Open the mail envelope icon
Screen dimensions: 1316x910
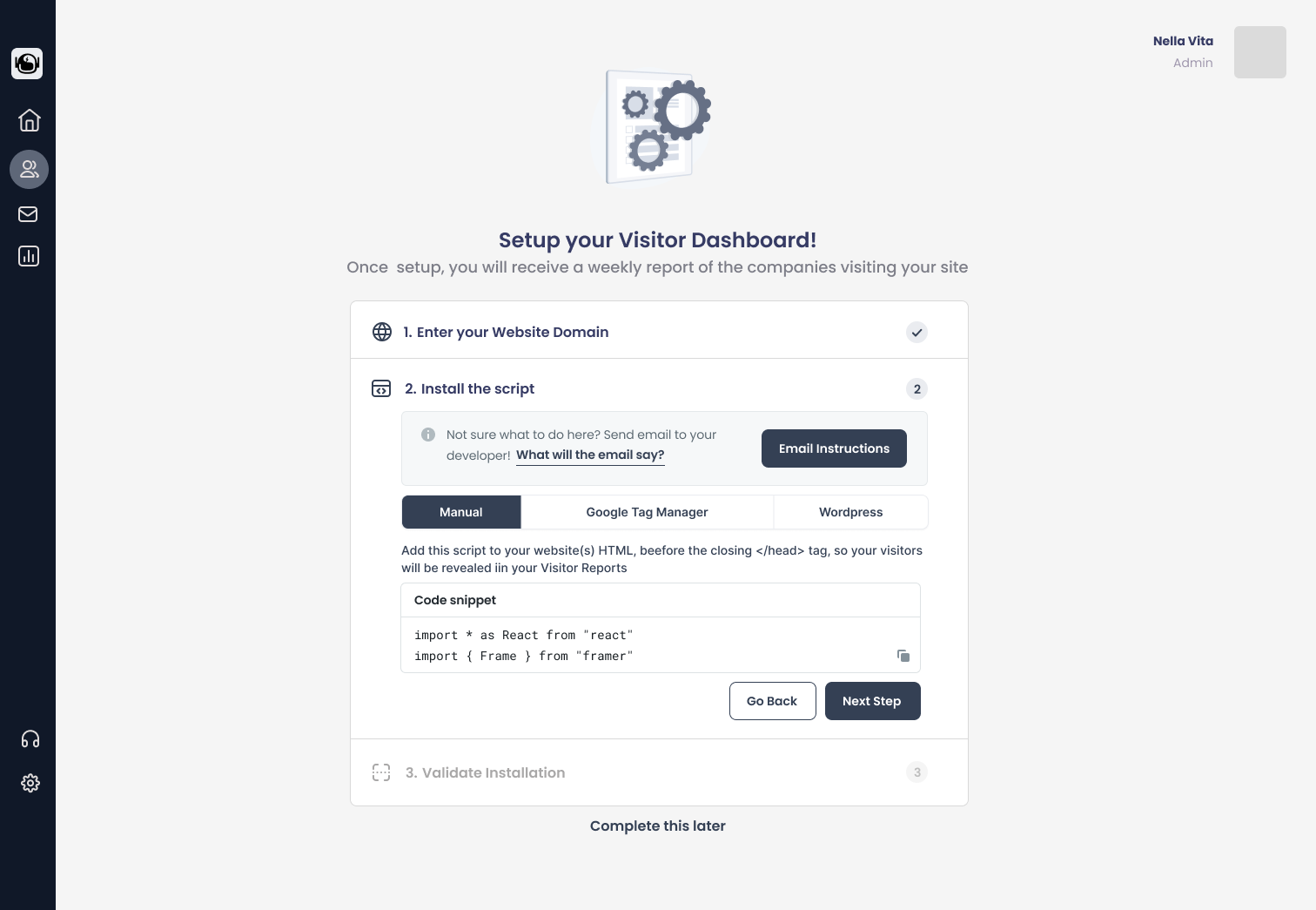(29, 214)
